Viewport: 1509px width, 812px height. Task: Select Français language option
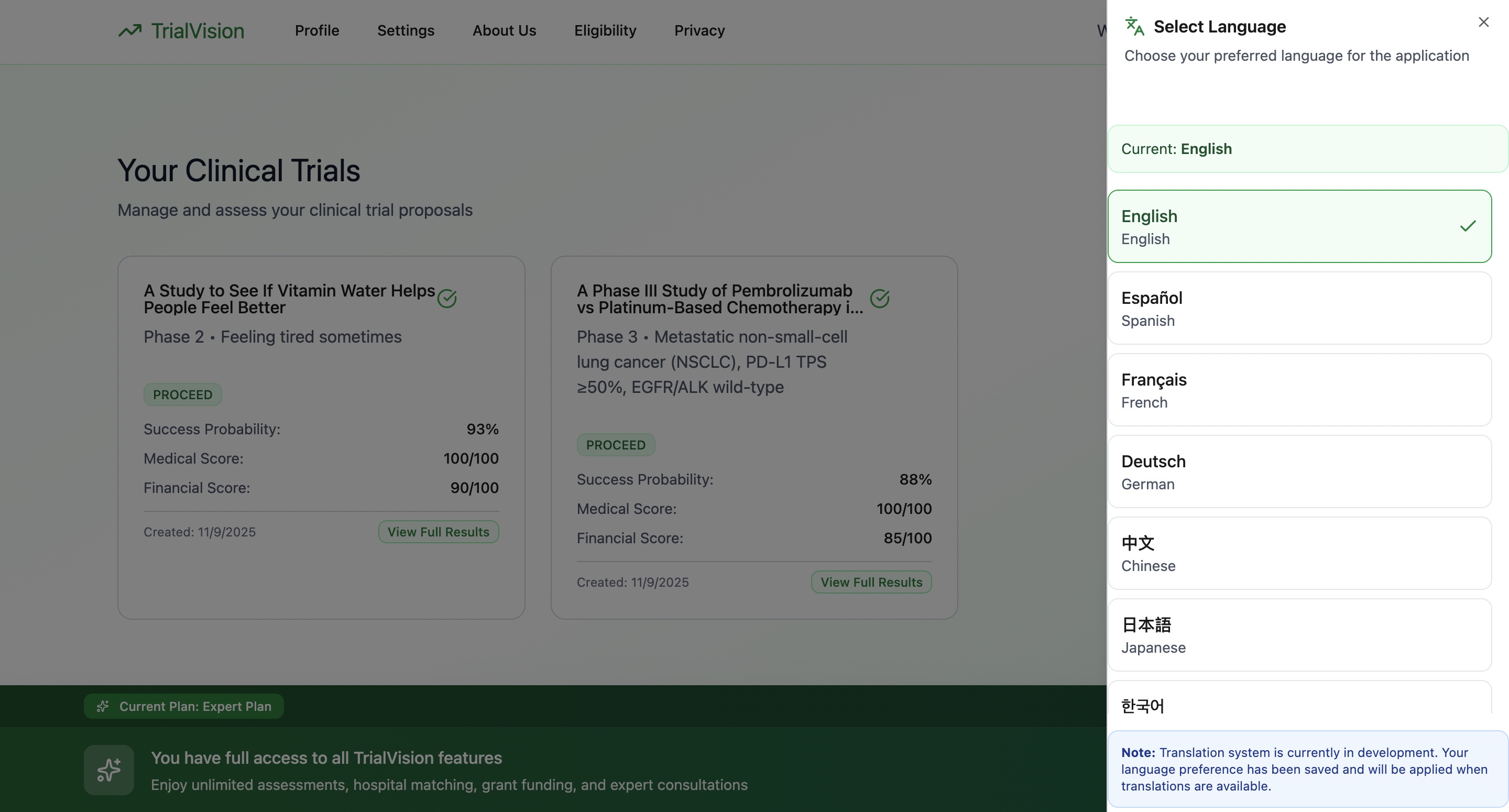click(x=1299, y=390)
